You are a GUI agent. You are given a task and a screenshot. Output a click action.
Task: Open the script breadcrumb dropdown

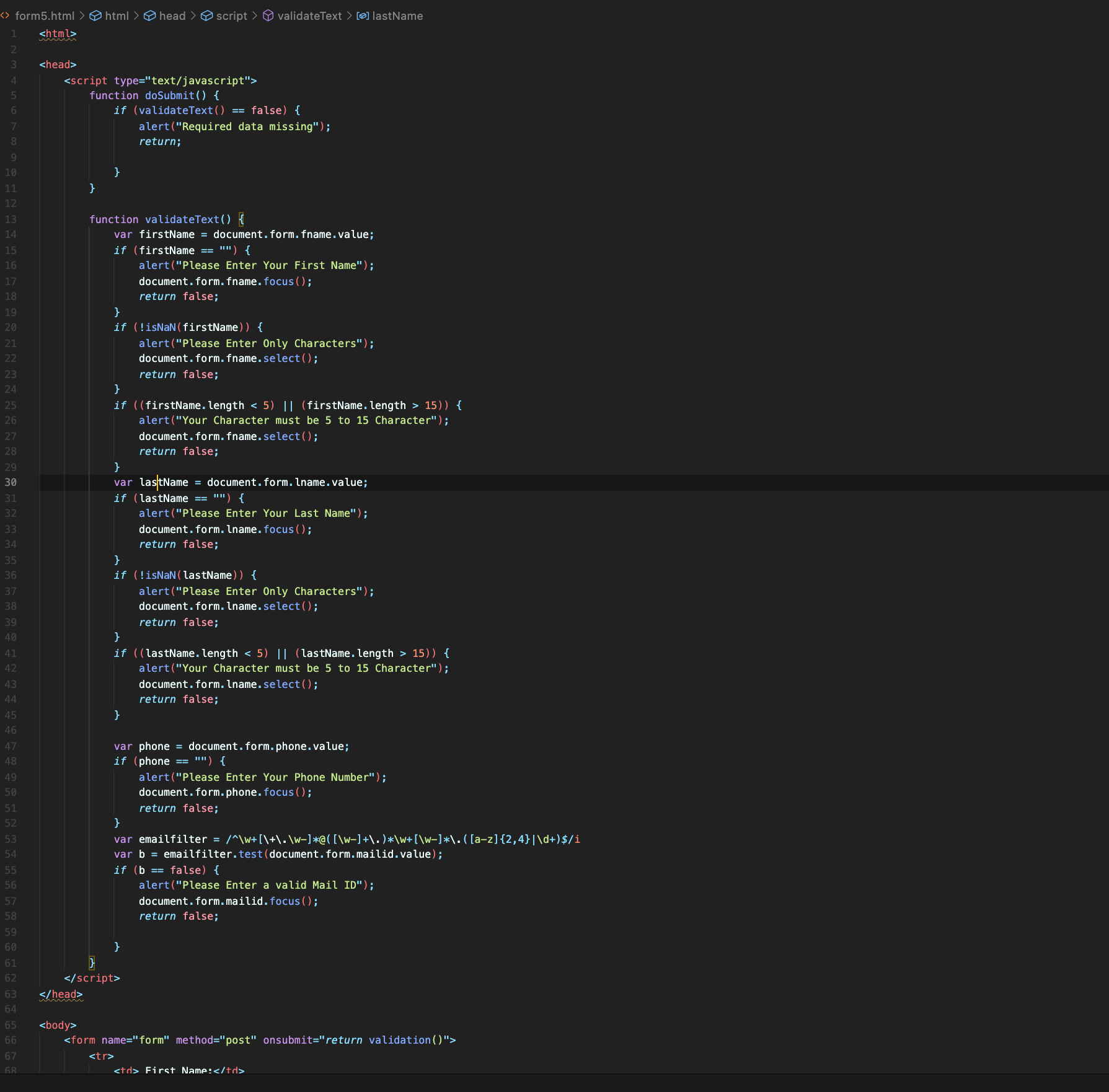pos(232,15)
